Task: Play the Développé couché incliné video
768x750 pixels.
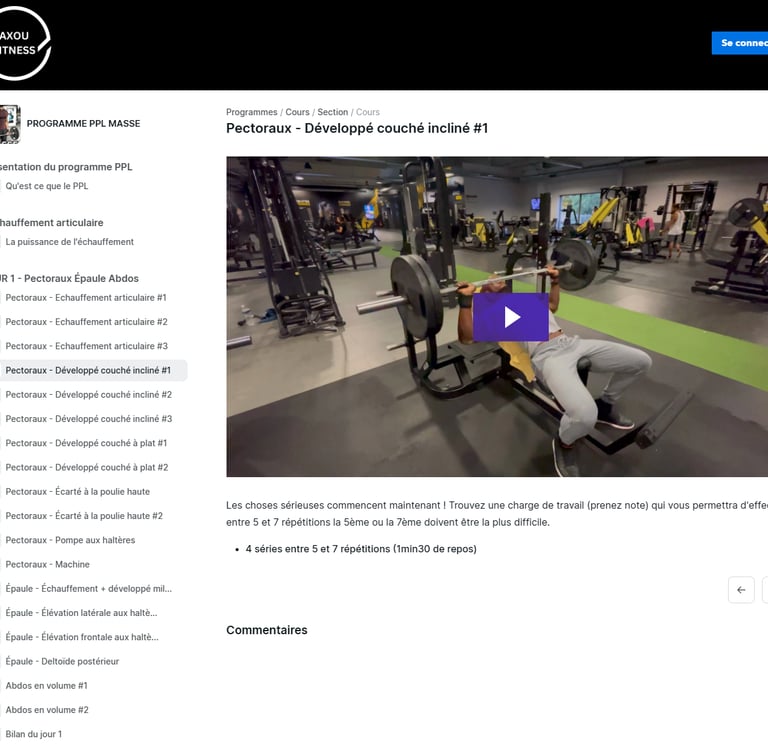Action: [x=510, y=317]
